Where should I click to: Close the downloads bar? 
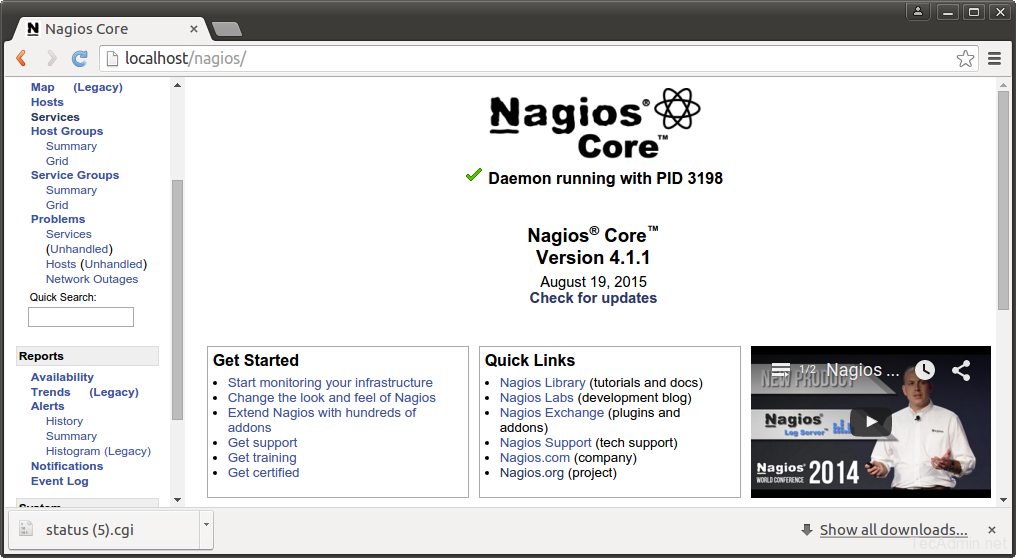[991, 530]
